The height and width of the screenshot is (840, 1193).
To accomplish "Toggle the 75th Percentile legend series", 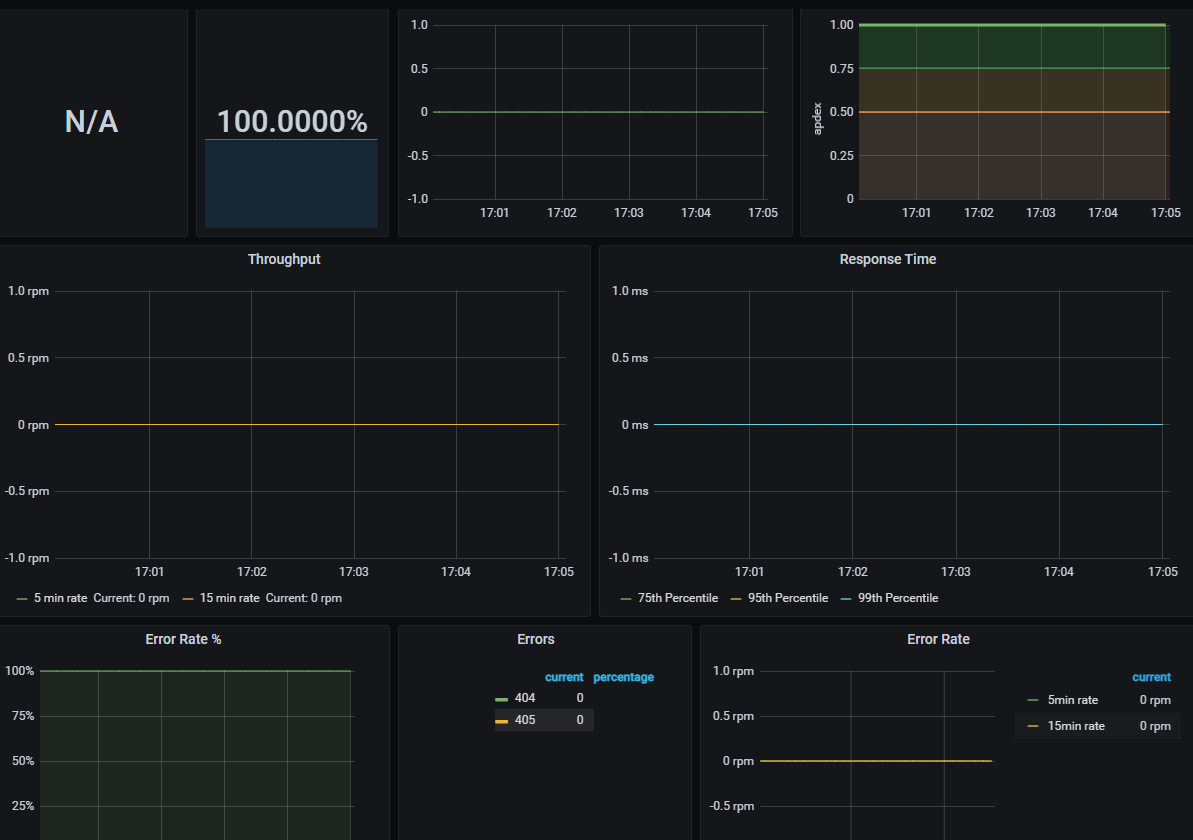I will pos(677,598).
